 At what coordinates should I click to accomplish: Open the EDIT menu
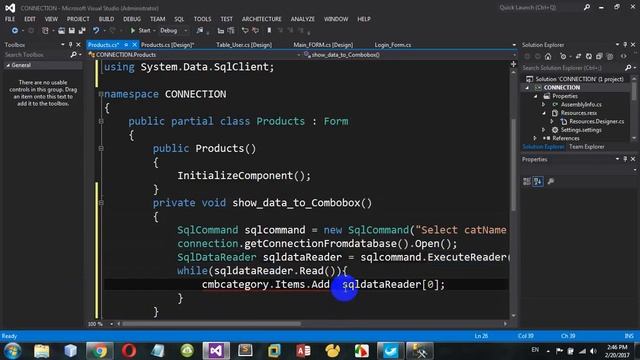point(30,19)
